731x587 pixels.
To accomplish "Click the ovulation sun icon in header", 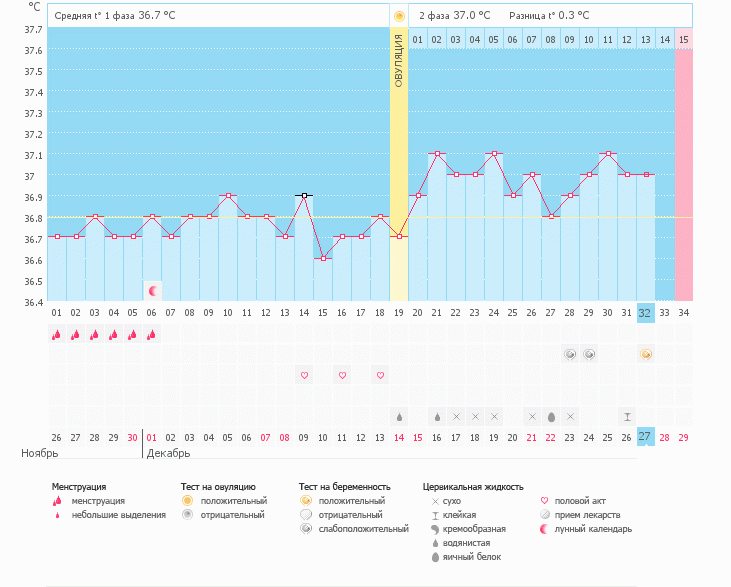I will click(399, 16).
